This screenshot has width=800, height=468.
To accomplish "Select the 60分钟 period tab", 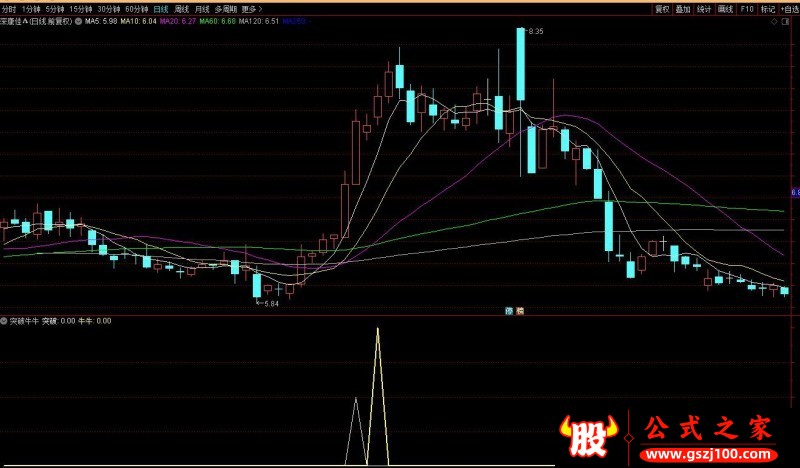I will (x=137, y=9).
